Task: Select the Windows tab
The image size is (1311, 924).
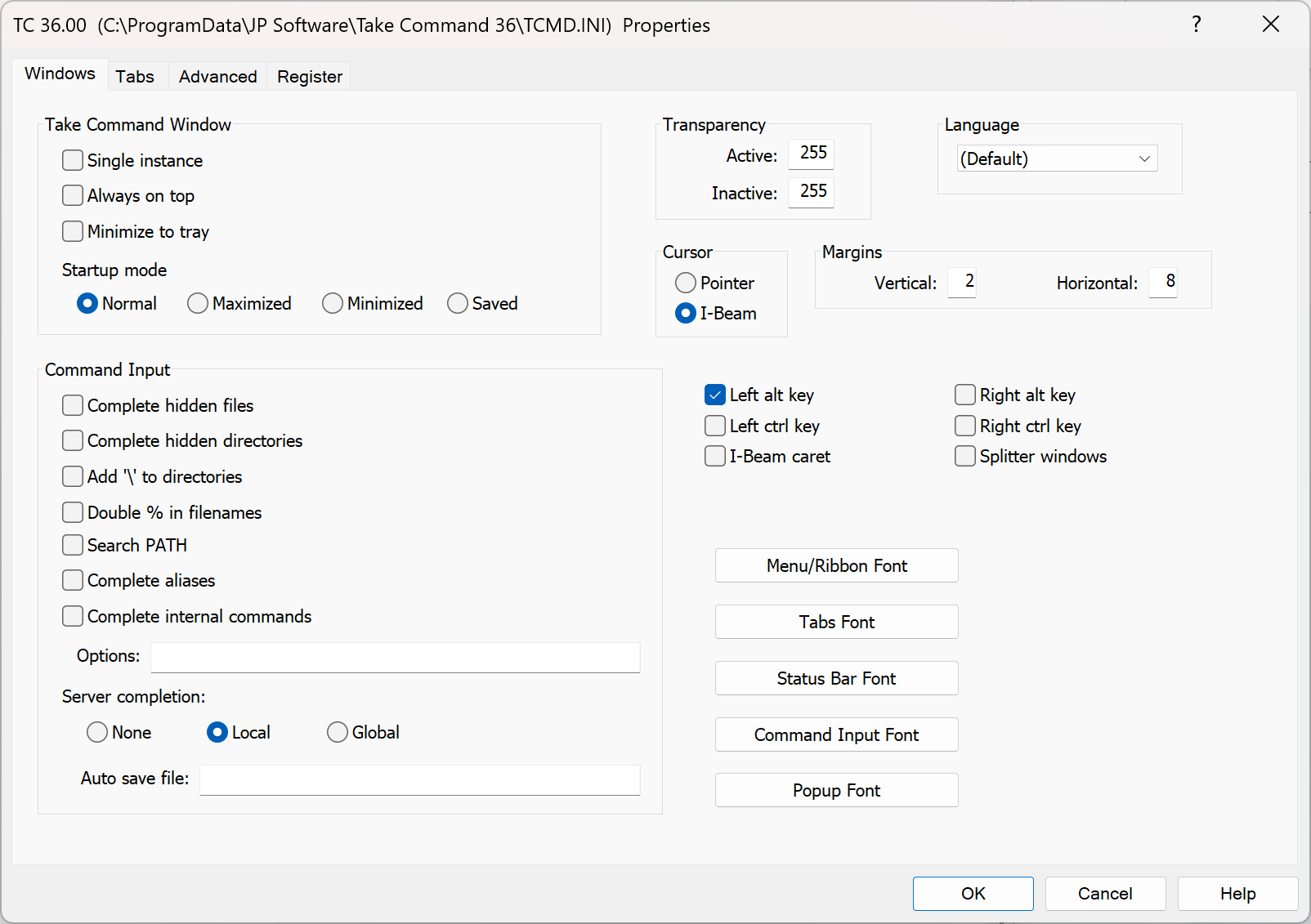Action: click(60, 74)
